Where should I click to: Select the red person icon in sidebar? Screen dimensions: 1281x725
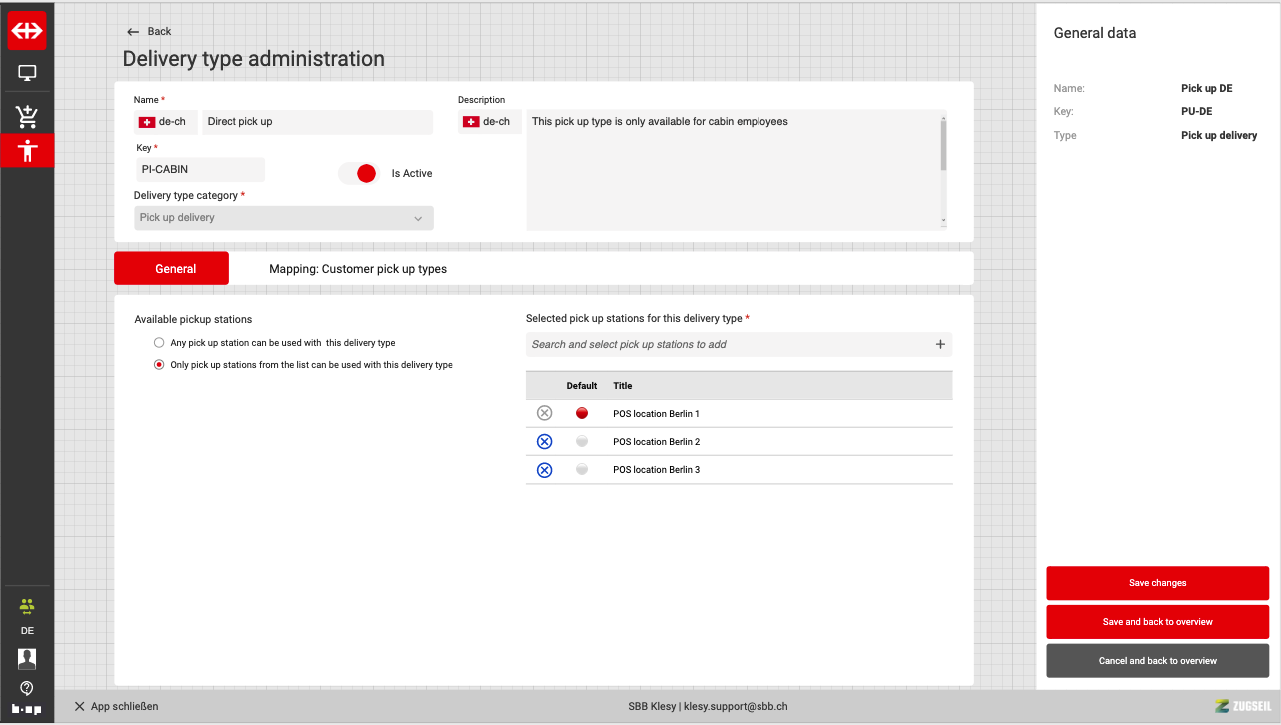pyautogui.click(x=27, y=151)
